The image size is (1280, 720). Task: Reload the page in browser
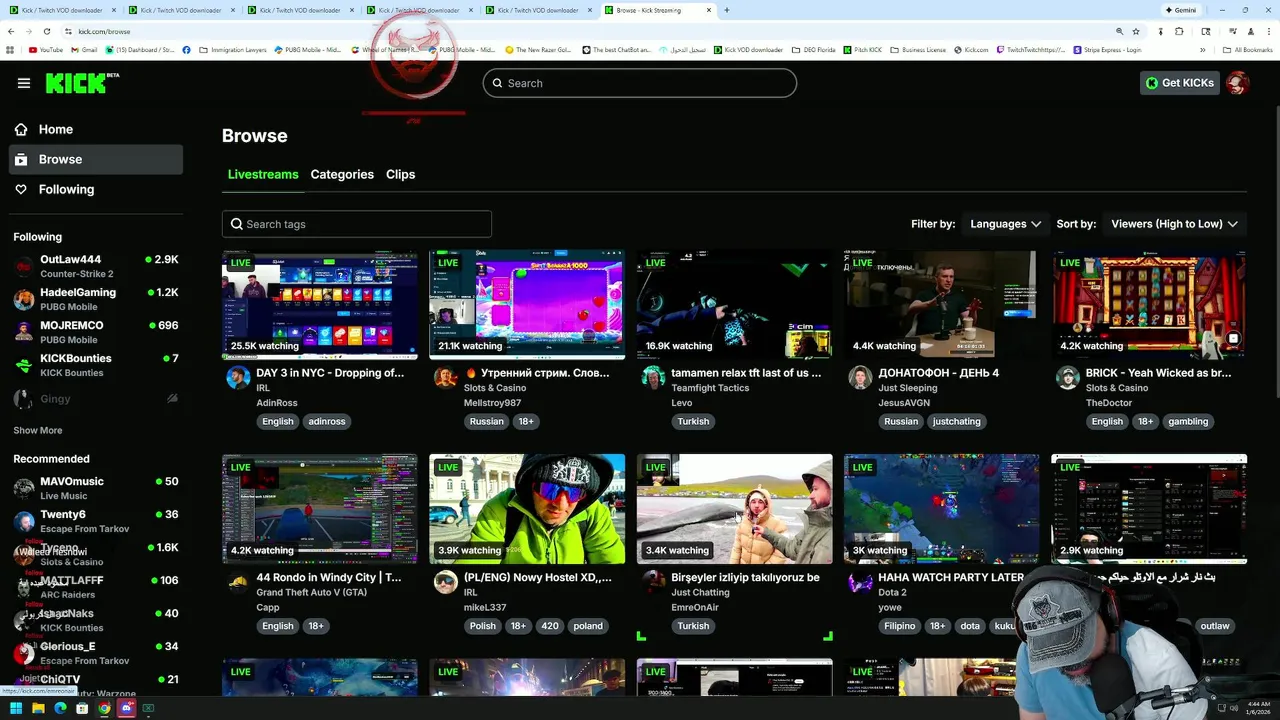pos(47,31)
